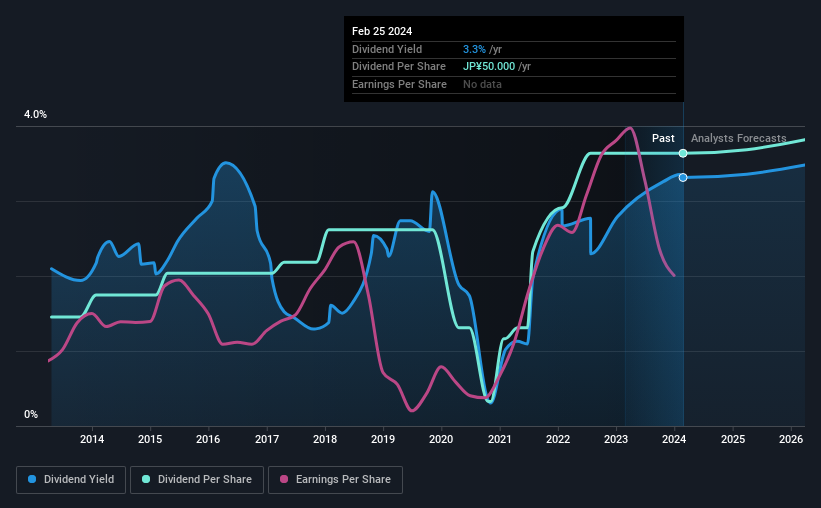Toggle the Earnings Per Share legend series

click(335, 480)
